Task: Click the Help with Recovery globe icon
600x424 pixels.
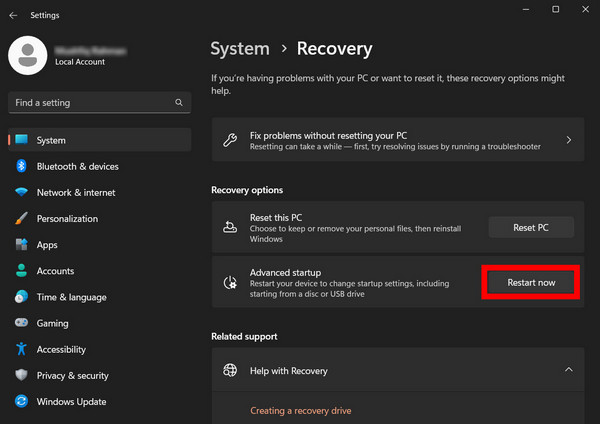Action: (230, 370)
